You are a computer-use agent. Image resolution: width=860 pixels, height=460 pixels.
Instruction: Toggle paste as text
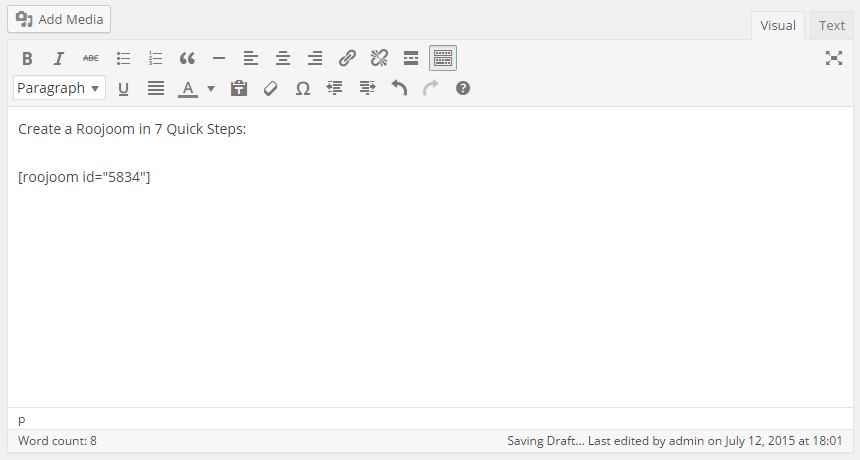point(239,88)
